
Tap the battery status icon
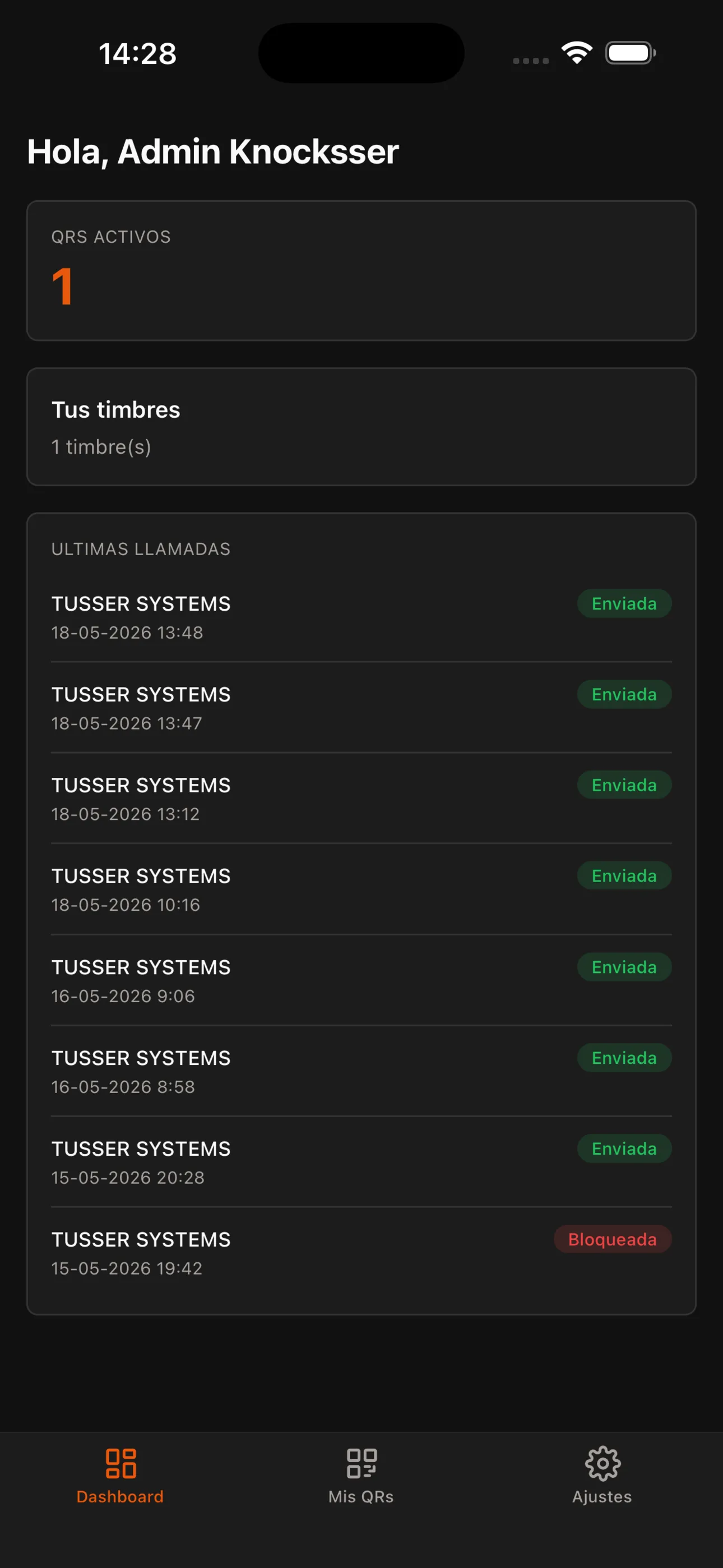tap(631, 53)
